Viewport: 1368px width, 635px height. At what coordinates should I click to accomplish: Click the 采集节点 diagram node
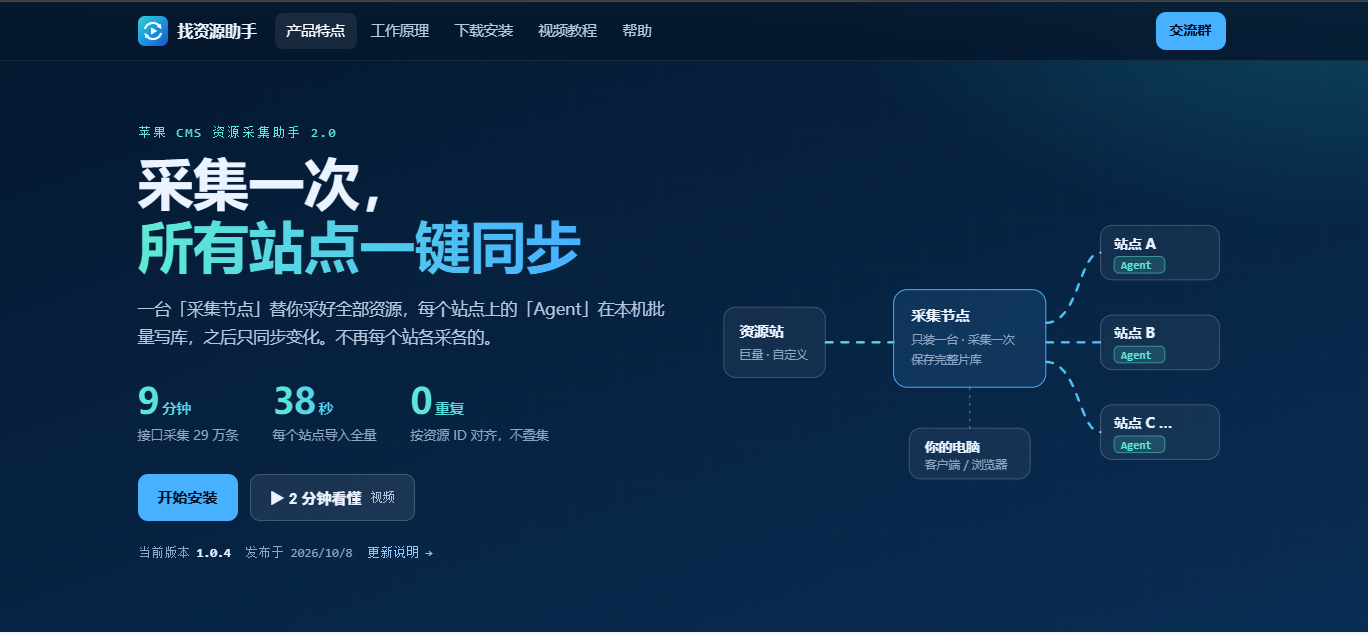point(969,338)
